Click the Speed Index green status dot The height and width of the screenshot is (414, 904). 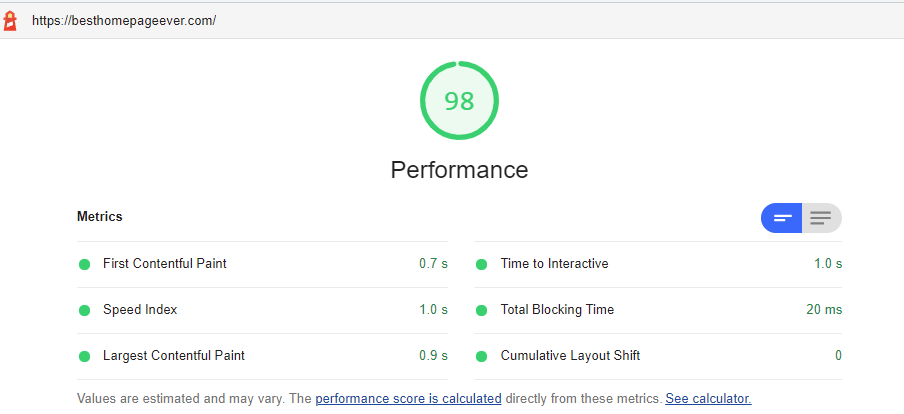(x=84, y=310)
